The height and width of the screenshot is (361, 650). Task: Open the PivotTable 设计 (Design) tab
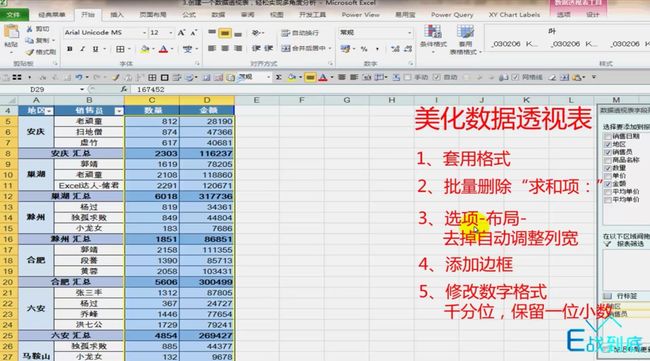click(592, 15)
